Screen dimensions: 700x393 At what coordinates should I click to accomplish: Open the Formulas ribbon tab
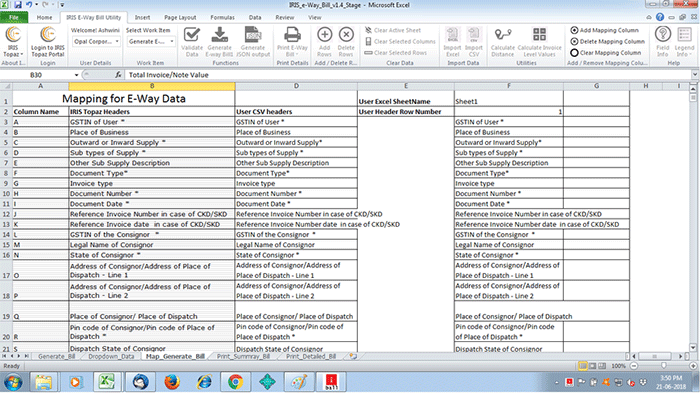tap(222, 17)
